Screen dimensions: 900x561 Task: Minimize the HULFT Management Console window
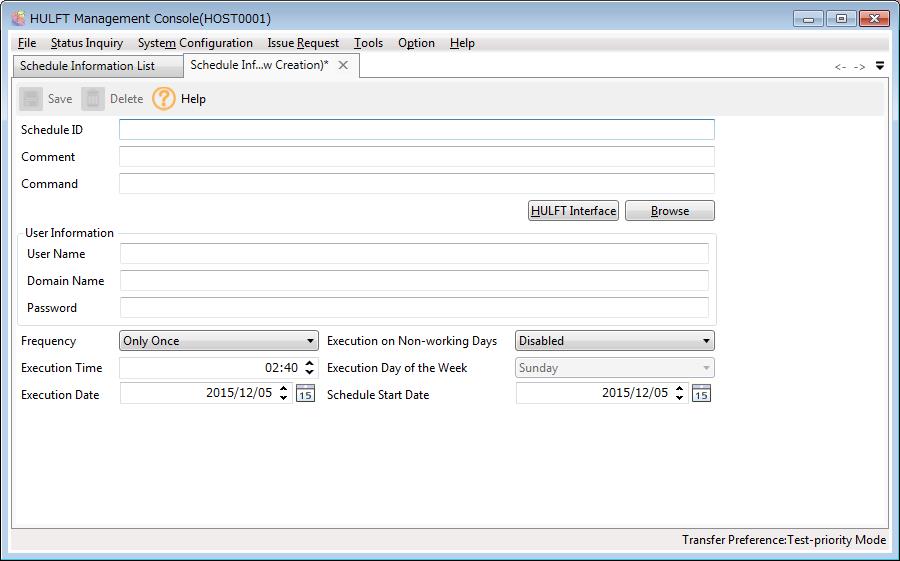click(x=808, y=19)
